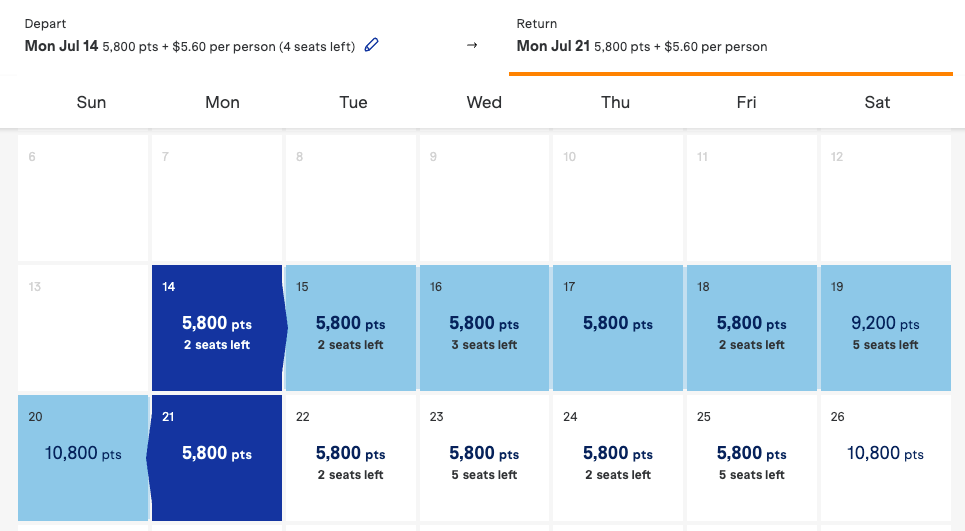Select the July 17 date cell
Screen dimensions: 965x531
pyautogui.click(x=617, y=327)
